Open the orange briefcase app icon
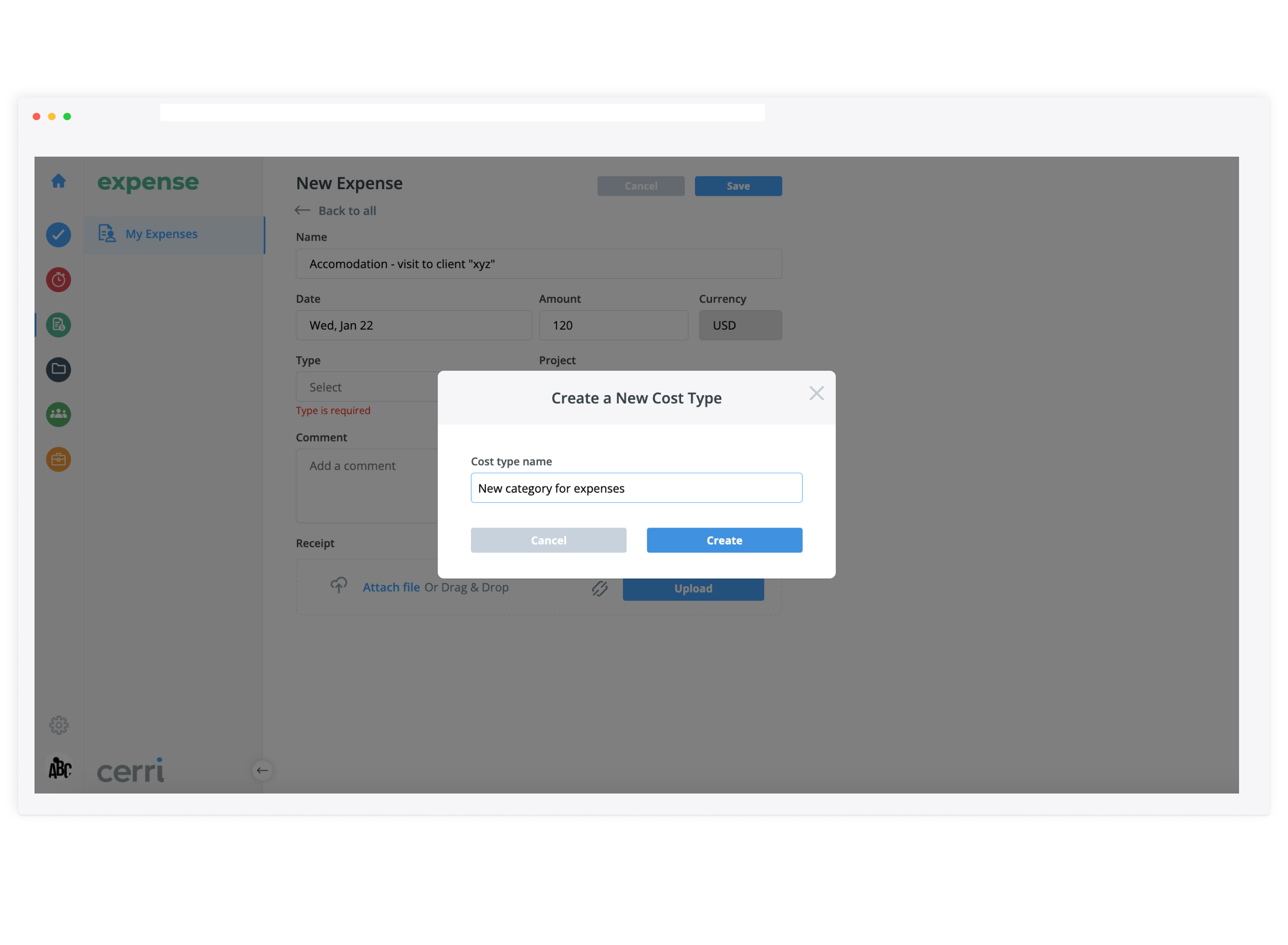Viewport: 1288px width, 945px height. click(58, 459)
